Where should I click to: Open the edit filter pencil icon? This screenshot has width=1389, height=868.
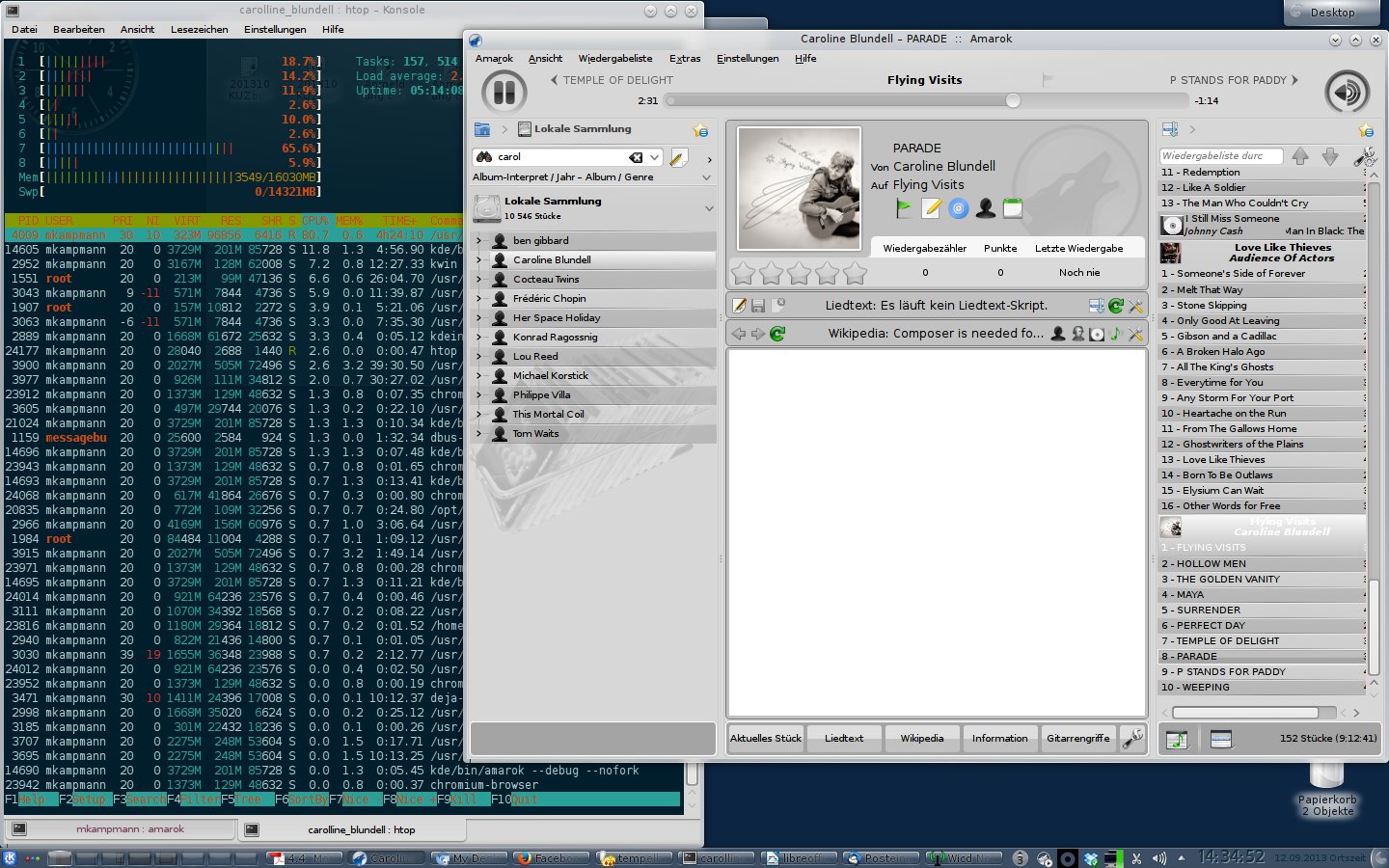[678, 157]
